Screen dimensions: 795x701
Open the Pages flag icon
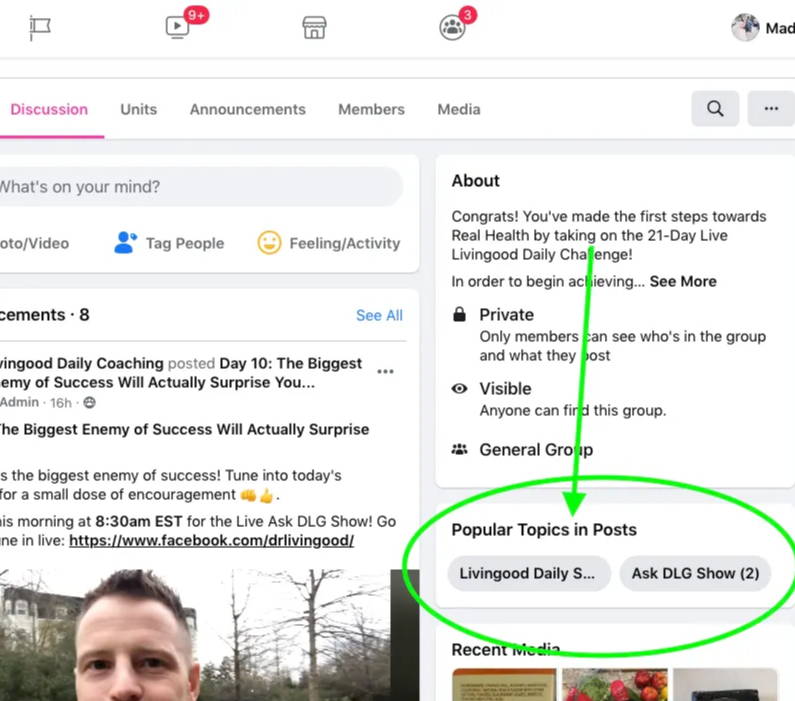40,27
